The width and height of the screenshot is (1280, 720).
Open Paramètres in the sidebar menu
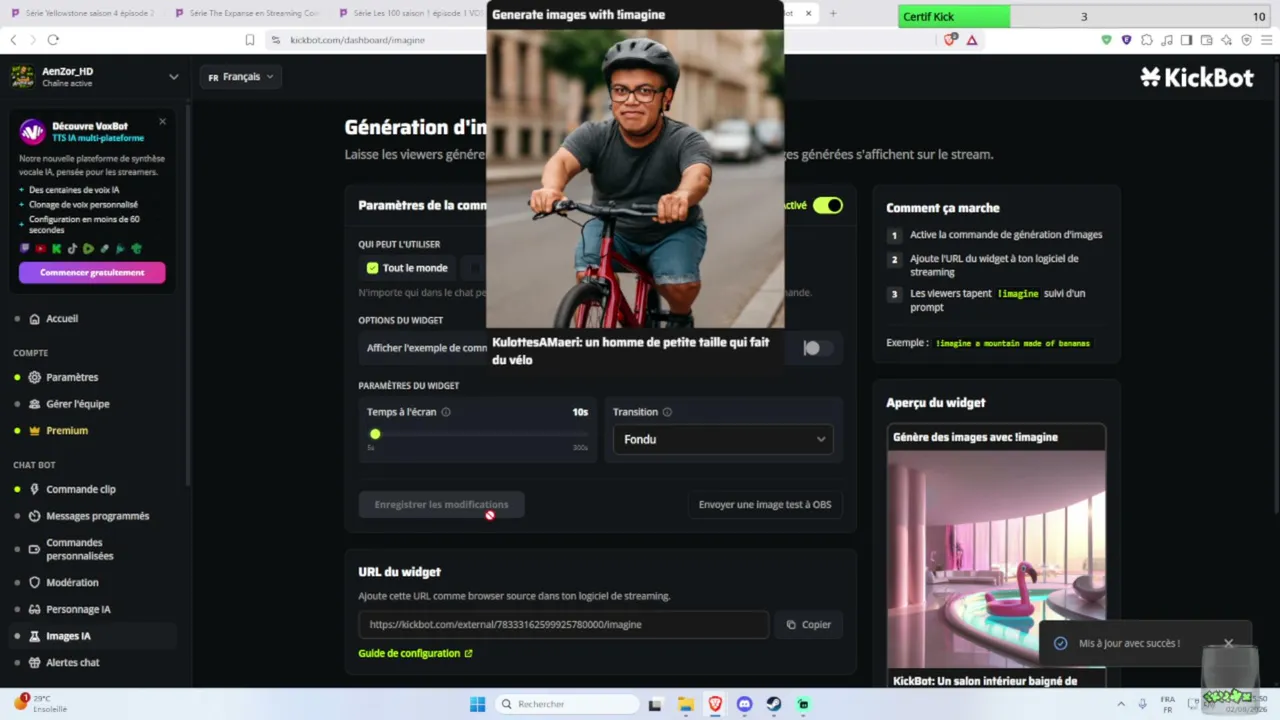(72, 377)
